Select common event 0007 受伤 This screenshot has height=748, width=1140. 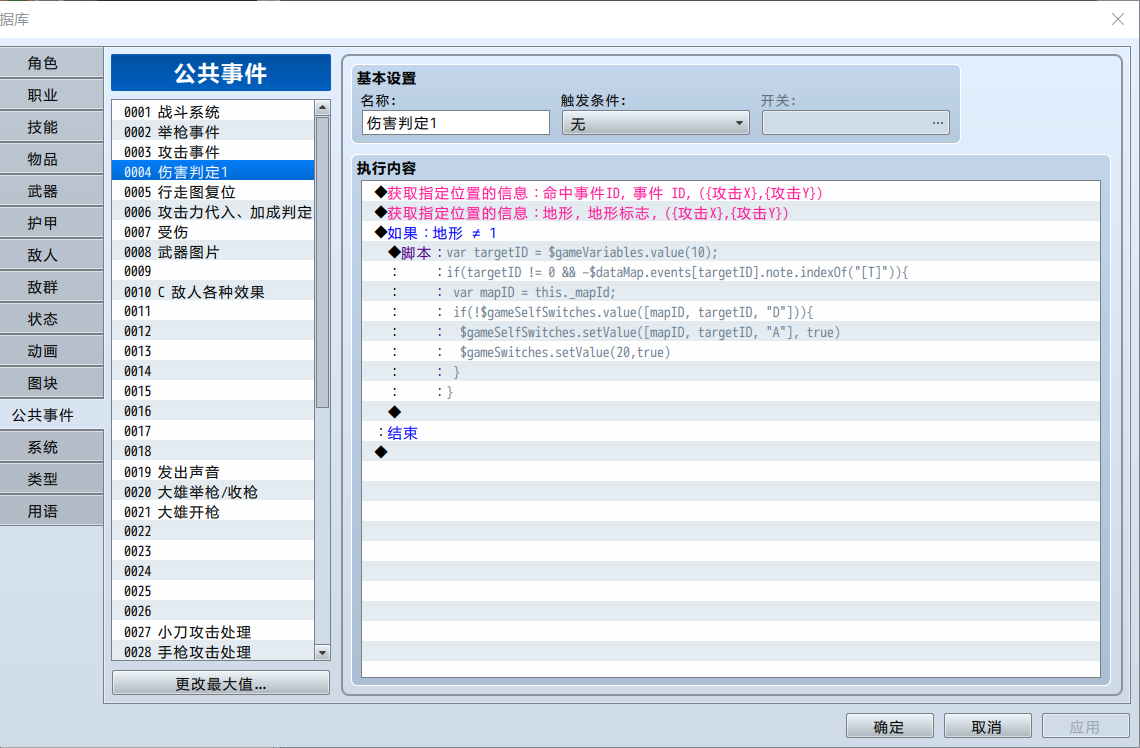click(x=213, y=232)
